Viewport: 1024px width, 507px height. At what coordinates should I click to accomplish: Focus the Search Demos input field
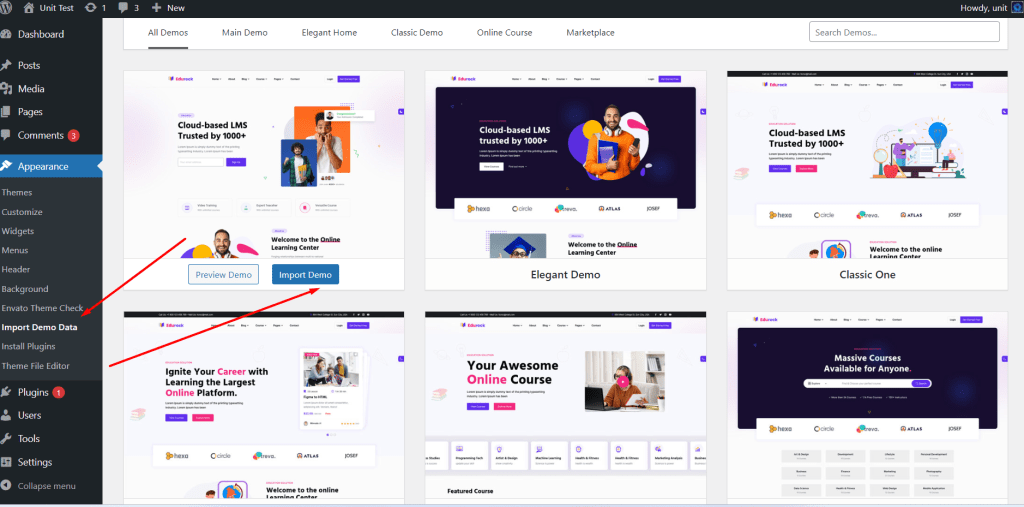pyautogui.click(x=904, y=32)
